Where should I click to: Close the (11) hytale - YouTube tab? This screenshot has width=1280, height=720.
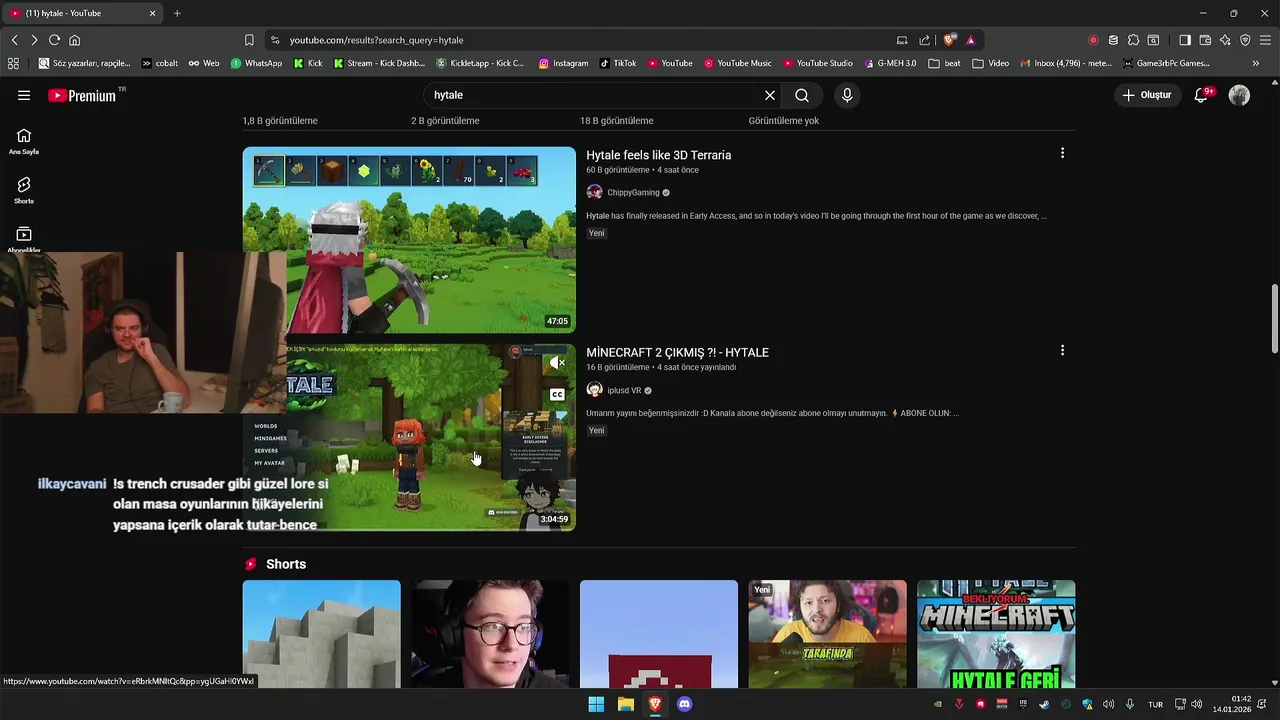click(x=152, y=13)
